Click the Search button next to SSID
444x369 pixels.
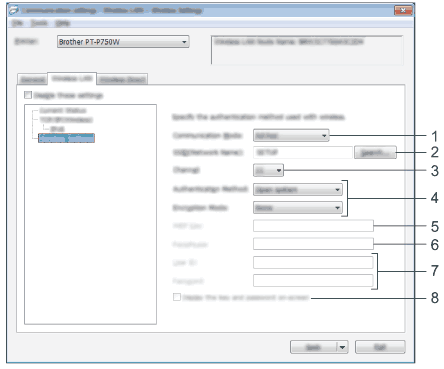point(375,153)
